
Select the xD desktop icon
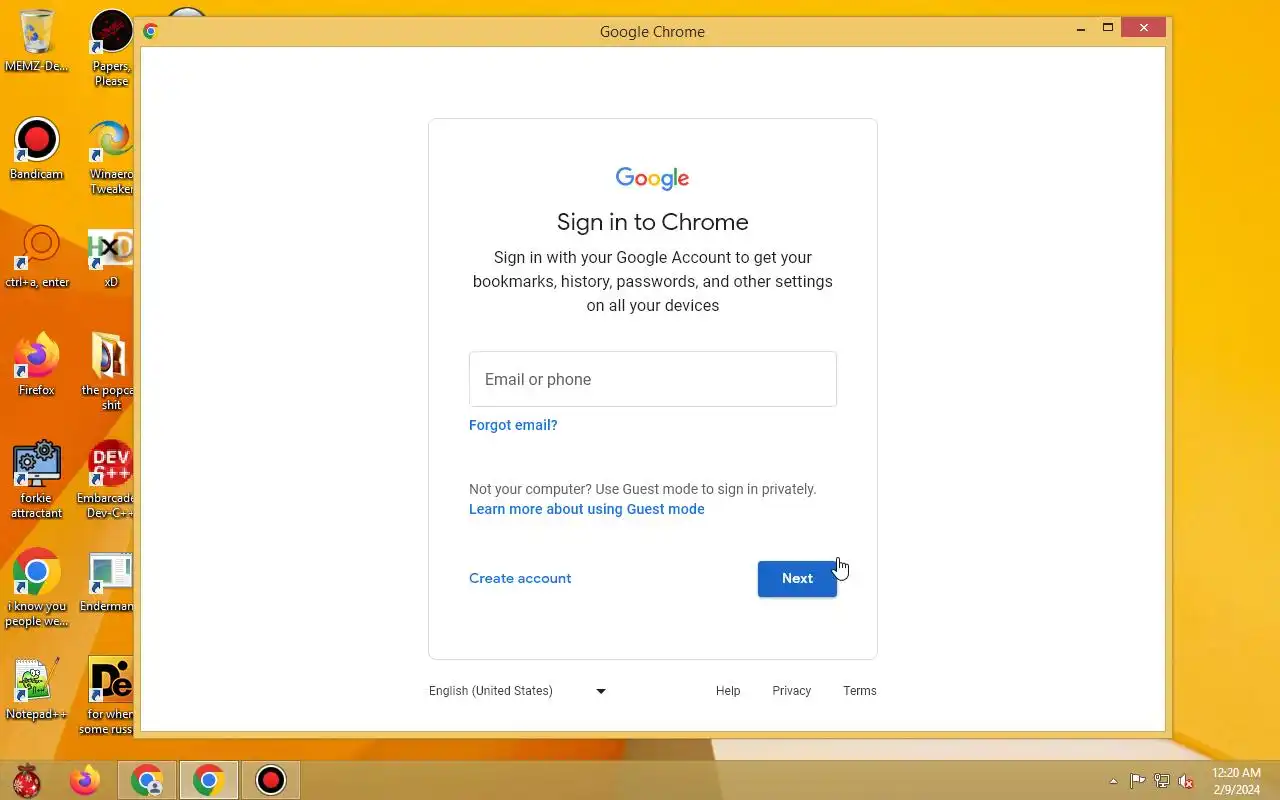[x=111, y=257]
